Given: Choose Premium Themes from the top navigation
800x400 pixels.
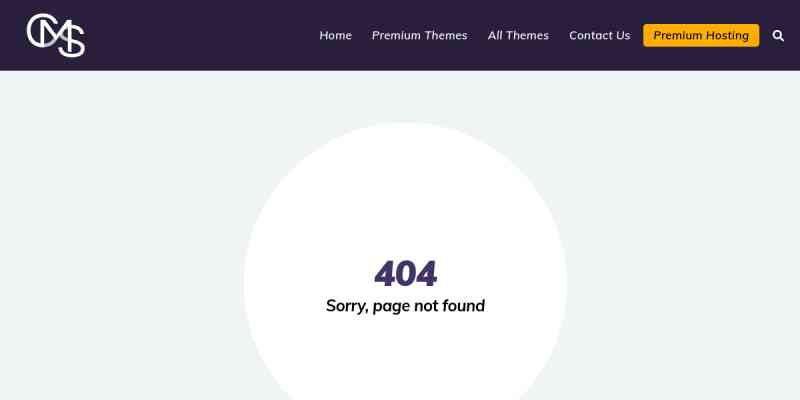Looking at the screenshot, I should (419, 35).
